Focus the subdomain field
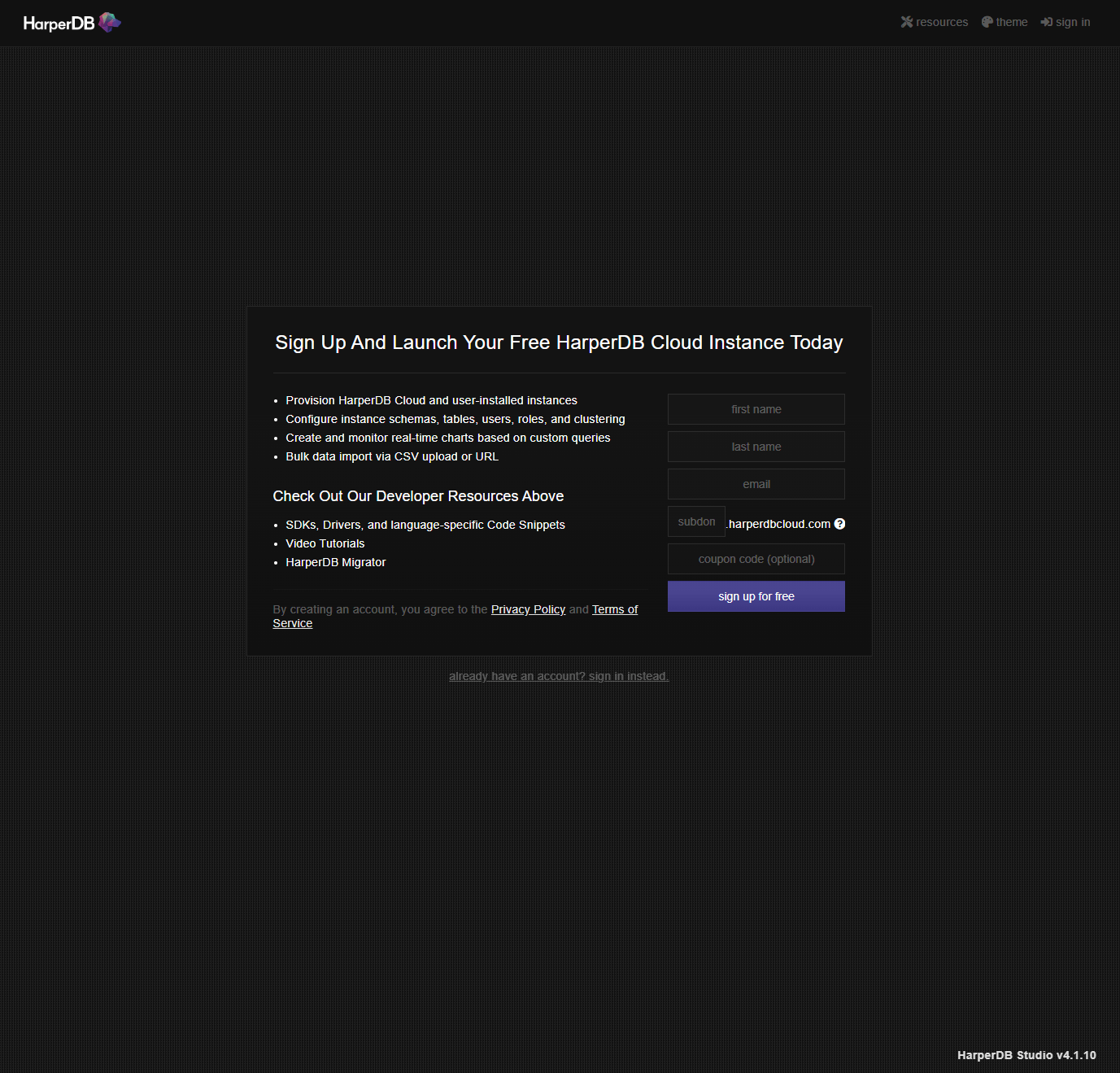Screen dimensions: 1120x1073 tap(696, 521)
